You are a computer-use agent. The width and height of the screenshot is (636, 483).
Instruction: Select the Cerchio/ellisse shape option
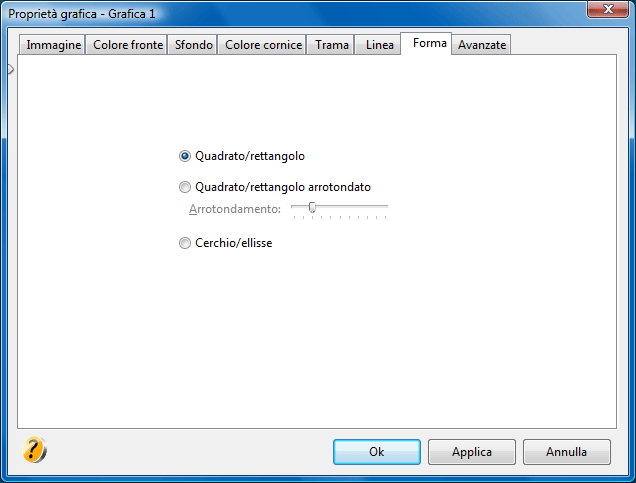tap(185, 243)
